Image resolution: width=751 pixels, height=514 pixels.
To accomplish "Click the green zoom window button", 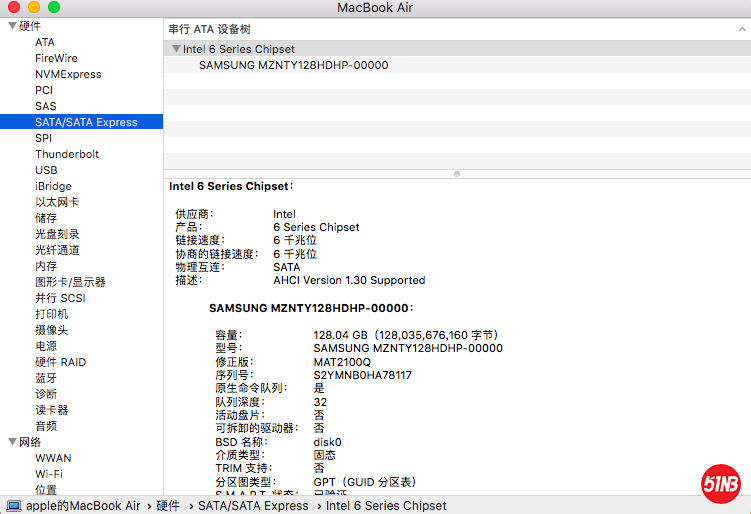I will pos(54,8).
